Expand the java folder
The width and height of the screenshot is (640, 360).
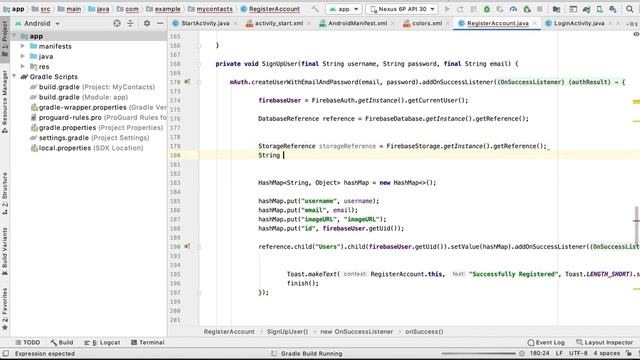[23, 56]
